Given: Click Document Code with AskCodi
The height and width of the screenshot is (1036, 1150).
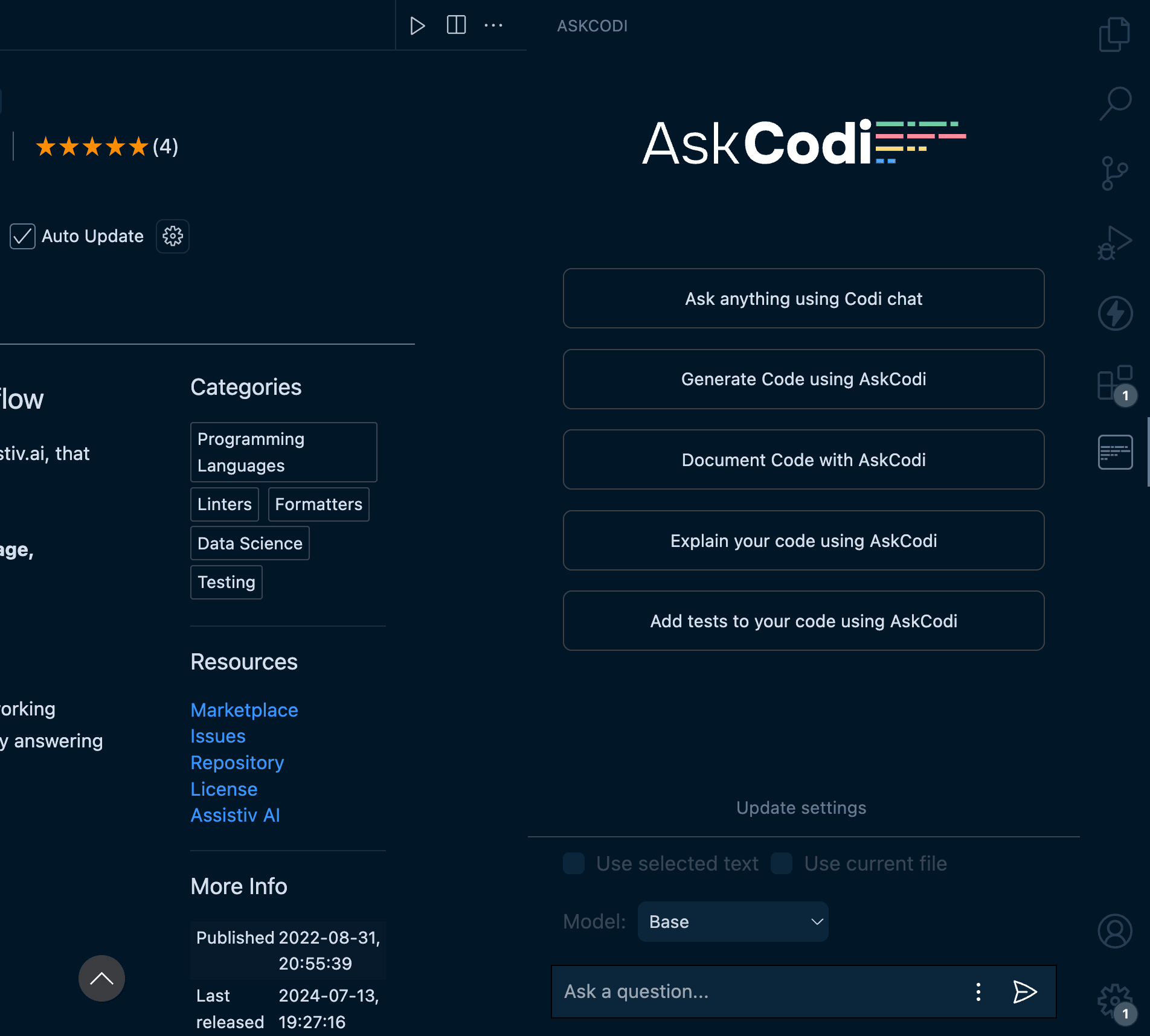Looking at the screenshot, I should pos(803,459).
